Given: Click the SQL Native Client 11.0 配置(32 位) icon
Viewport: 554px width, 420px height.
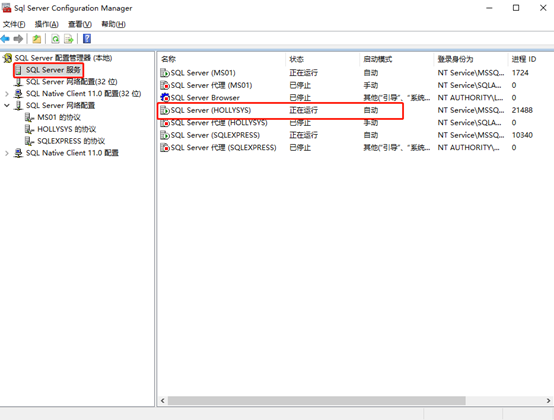Looking at the screenshot, I should pyautogui.click(x=18, y=94).
